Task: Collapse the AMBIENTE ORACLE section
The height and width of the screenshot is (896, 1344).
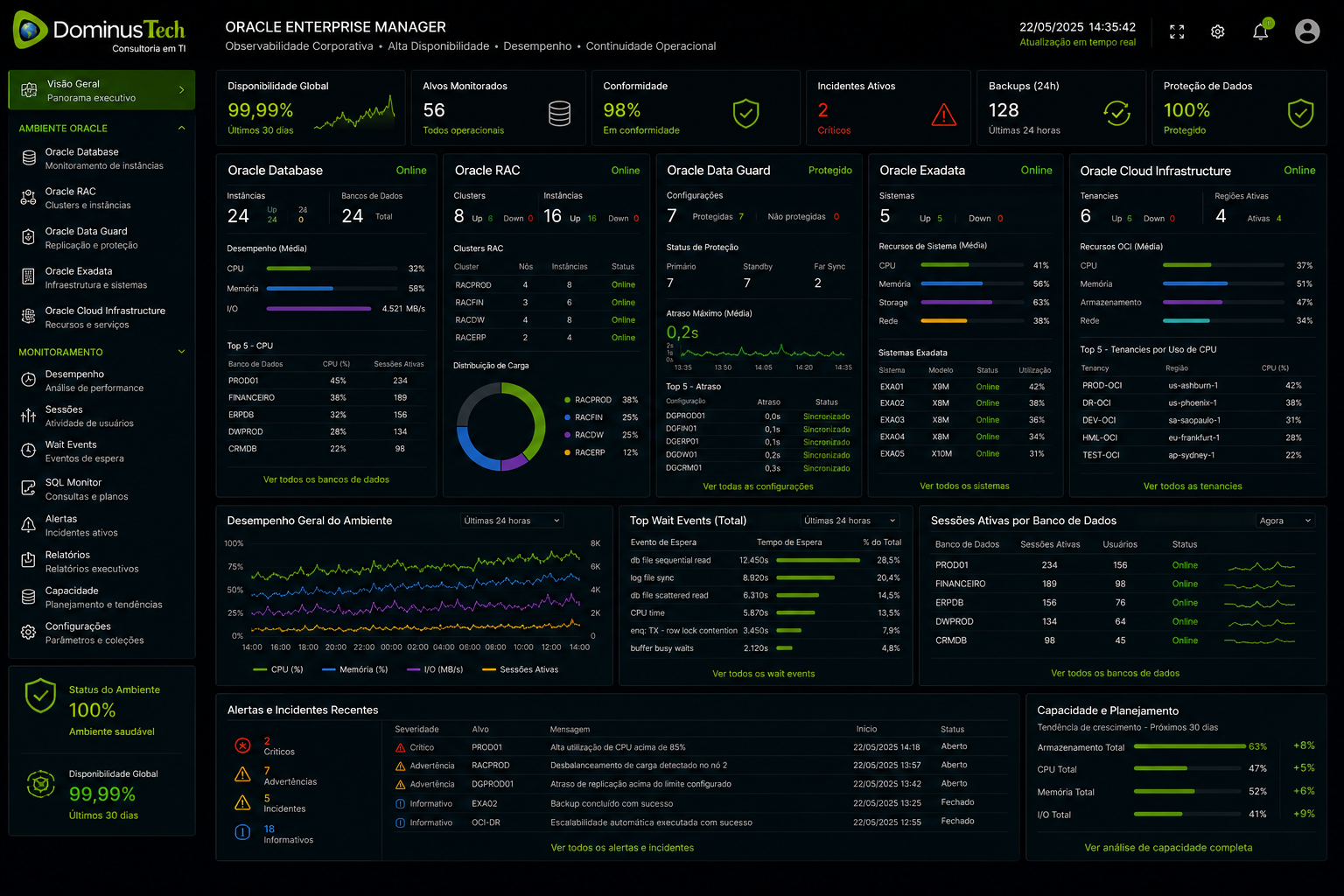Action: (x=182, y=128)
